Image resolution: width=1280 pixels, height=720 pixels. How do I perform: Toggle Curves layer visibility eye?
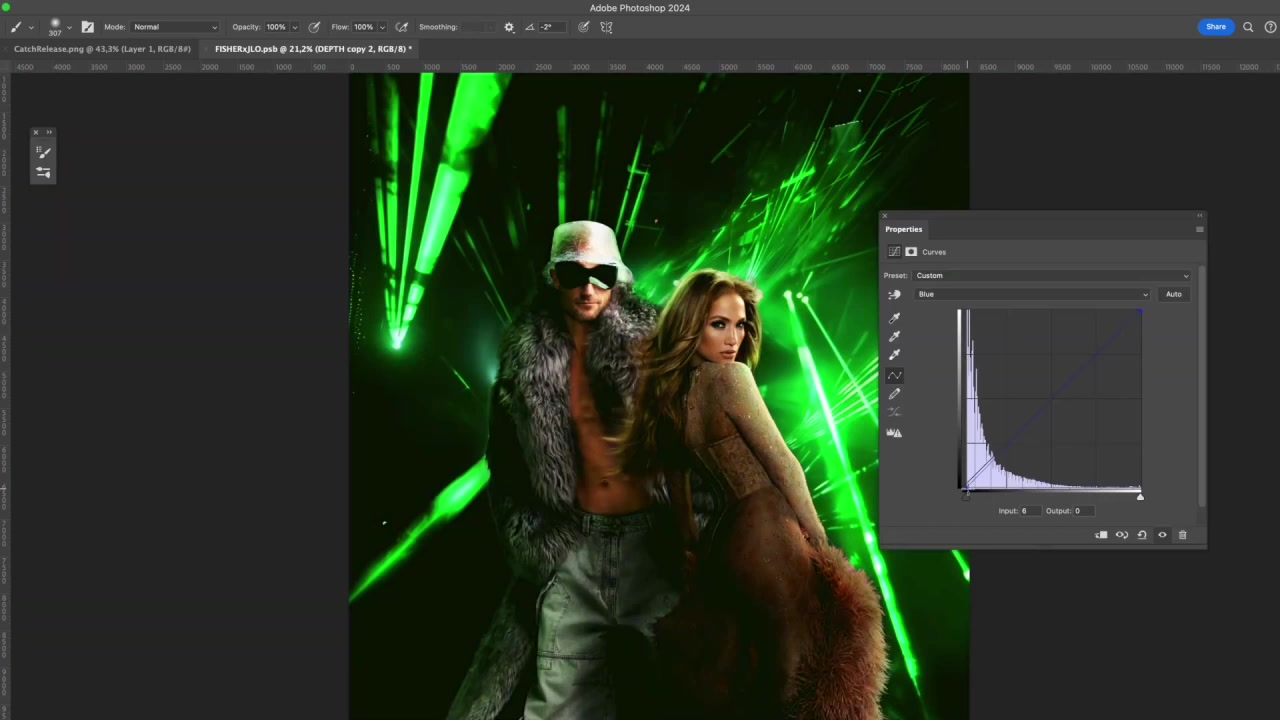point(1162,535)
